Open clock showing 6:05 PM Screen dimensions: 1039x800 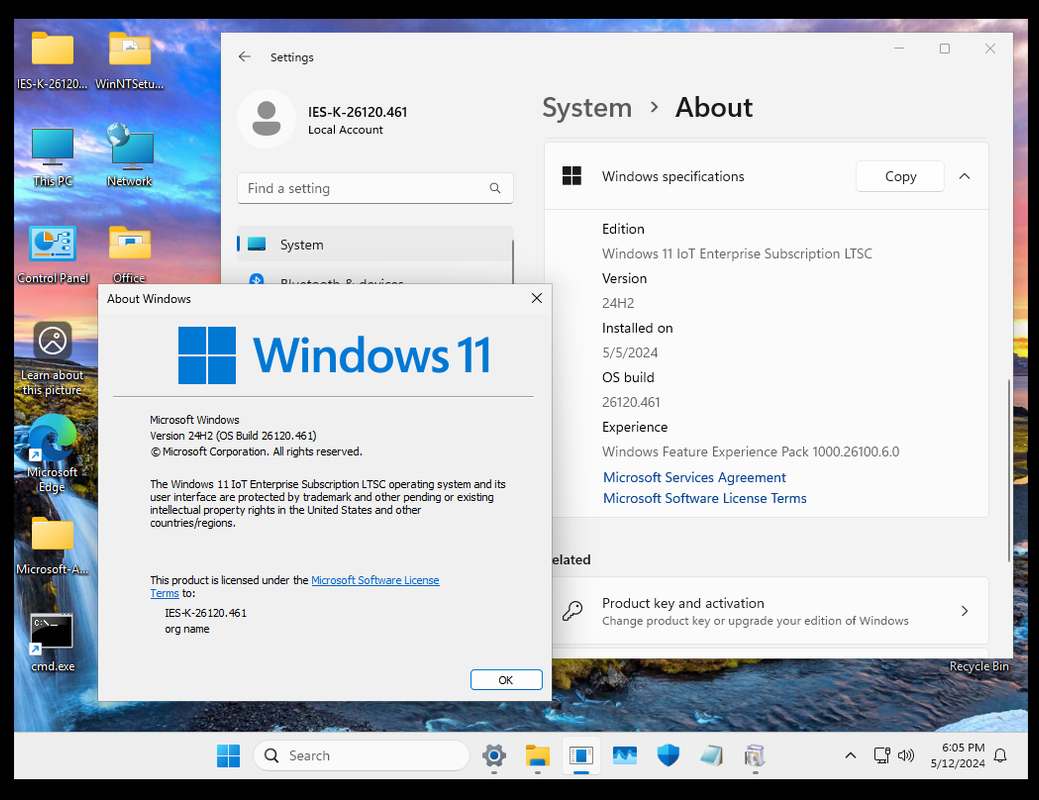[x=957, y=756]
